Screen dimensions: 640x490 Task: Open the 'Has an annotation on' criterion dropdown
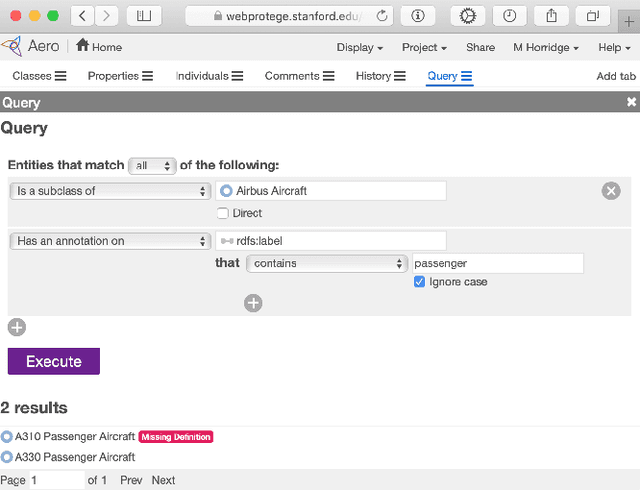click(110, 241)
